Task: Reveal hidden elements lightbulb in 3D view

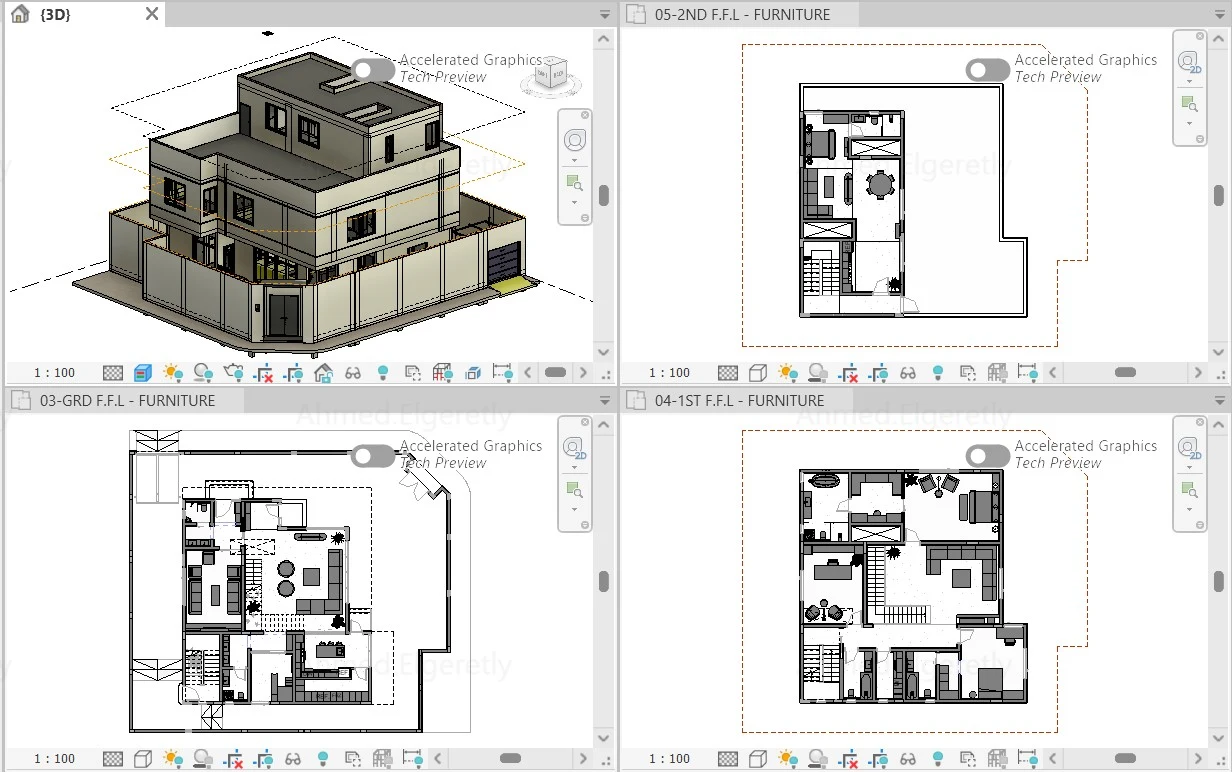Action: 382,373
